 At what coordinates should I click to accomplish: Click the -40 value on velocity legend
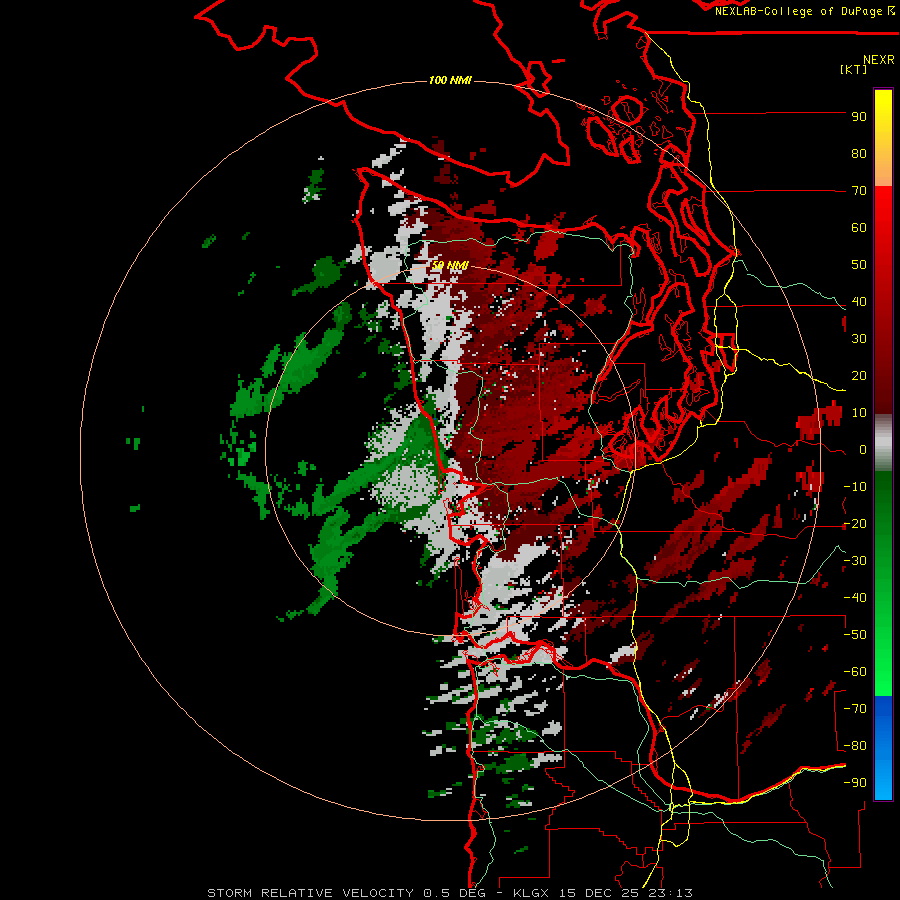[855, 598]
